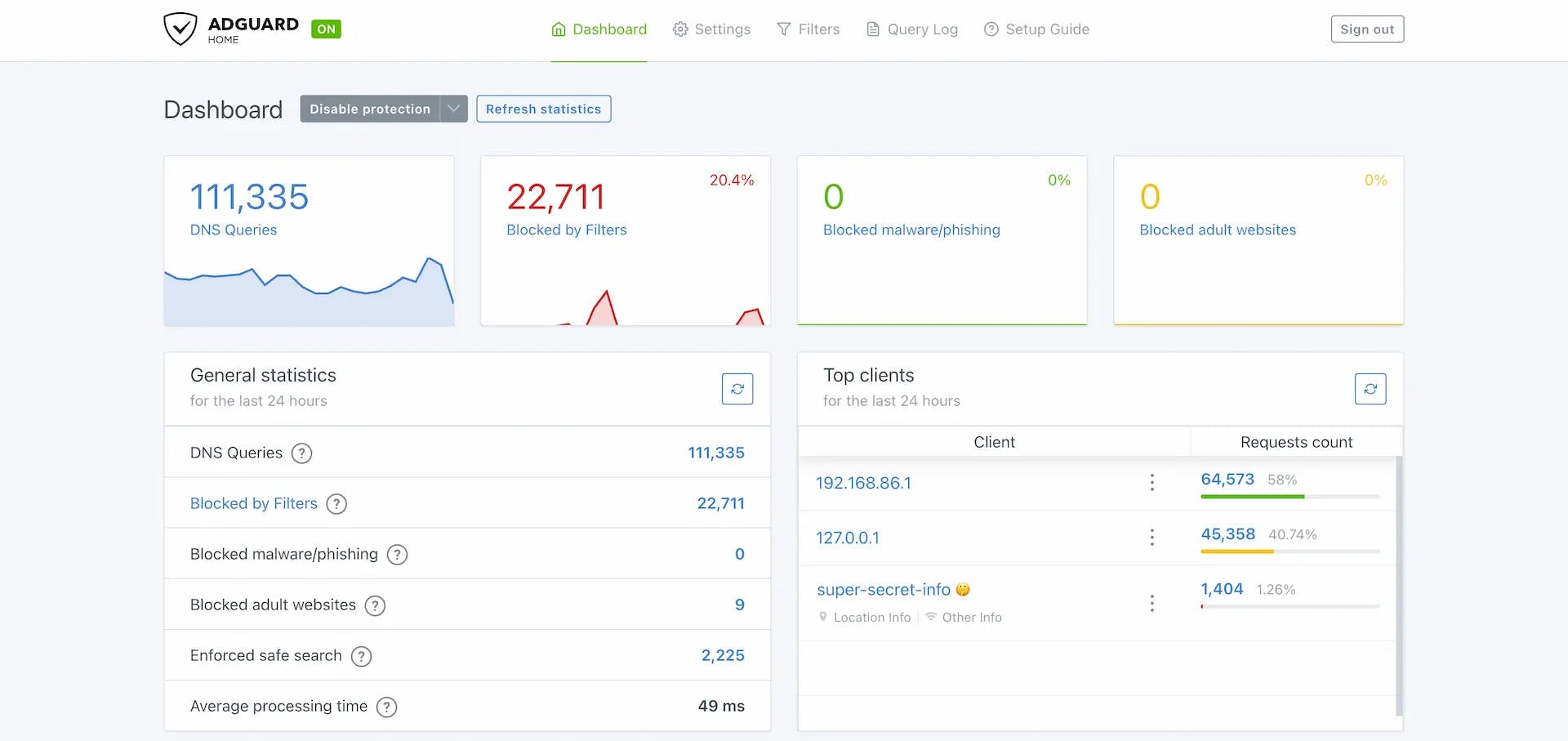Image resolution: width=1568 pixels, height=741 pixels.
Task: Open options menu for super-secret-info
Action: 1152,603
